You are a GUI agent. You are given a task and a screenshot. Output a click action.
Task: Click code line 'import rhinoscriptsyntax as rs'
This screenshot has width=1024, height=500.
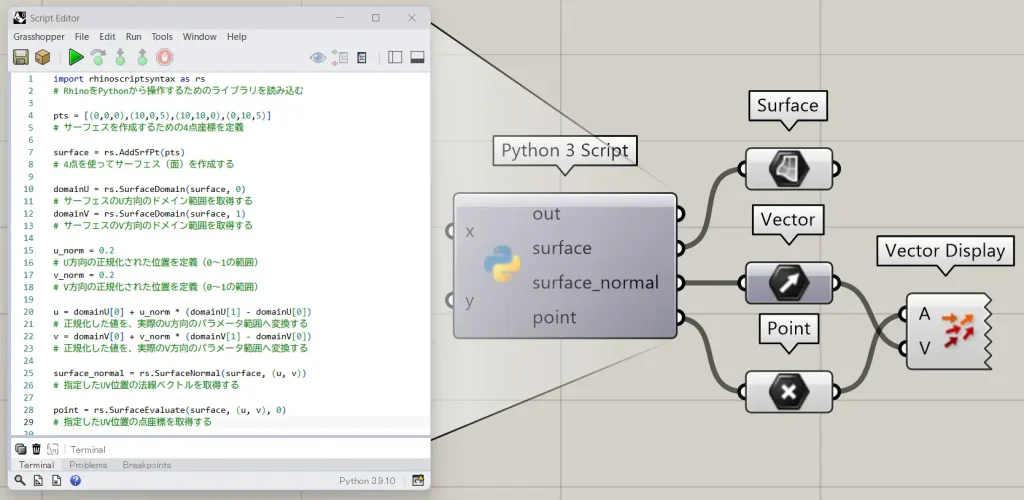(129, 78)
